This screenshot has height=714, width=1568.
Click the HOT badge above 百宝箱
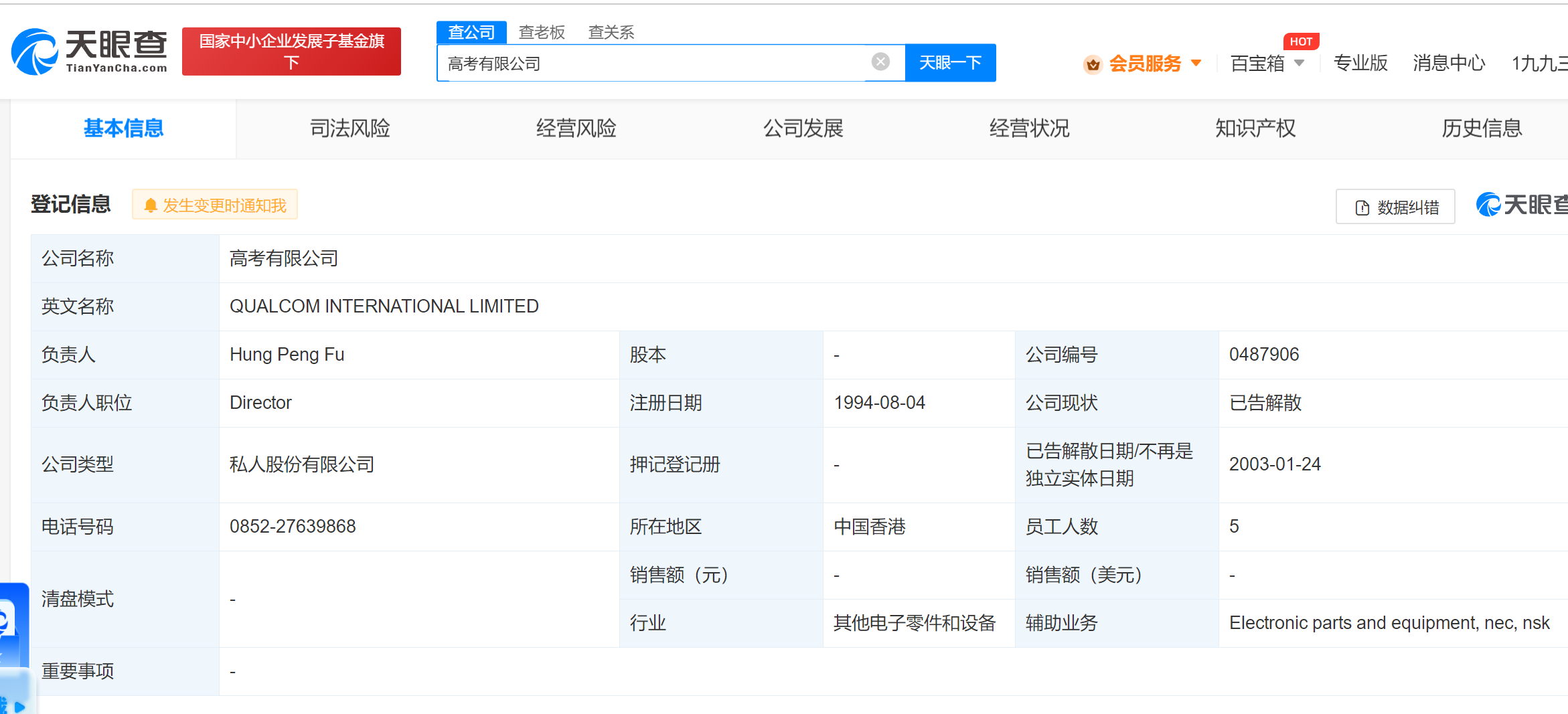1301,41
